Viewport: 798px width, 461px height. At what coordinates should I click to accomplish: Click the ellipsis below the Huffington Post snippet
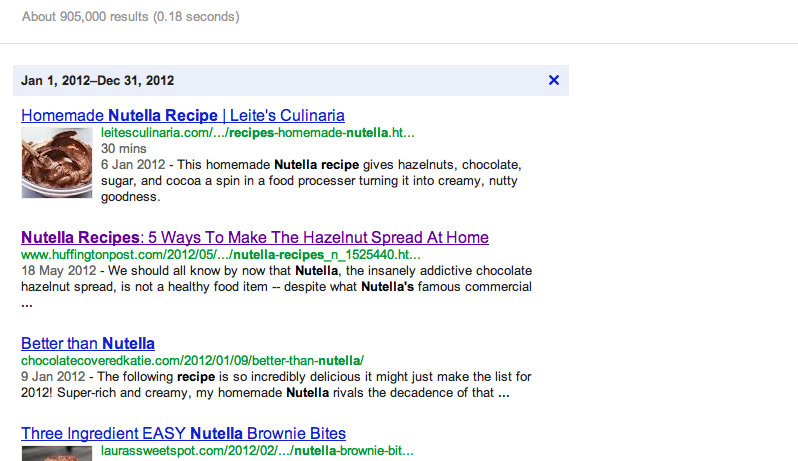[26, 302]
